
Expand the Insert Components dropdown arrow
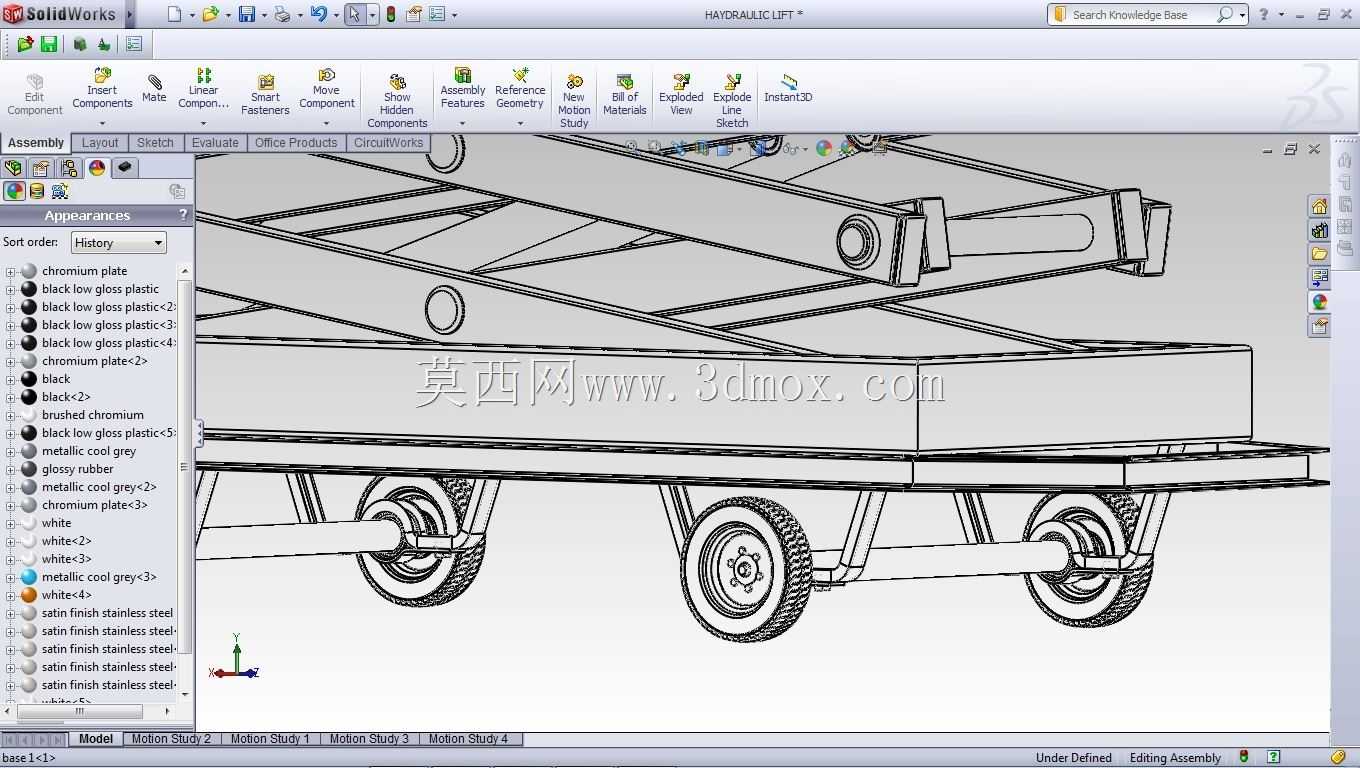[102, 124]
